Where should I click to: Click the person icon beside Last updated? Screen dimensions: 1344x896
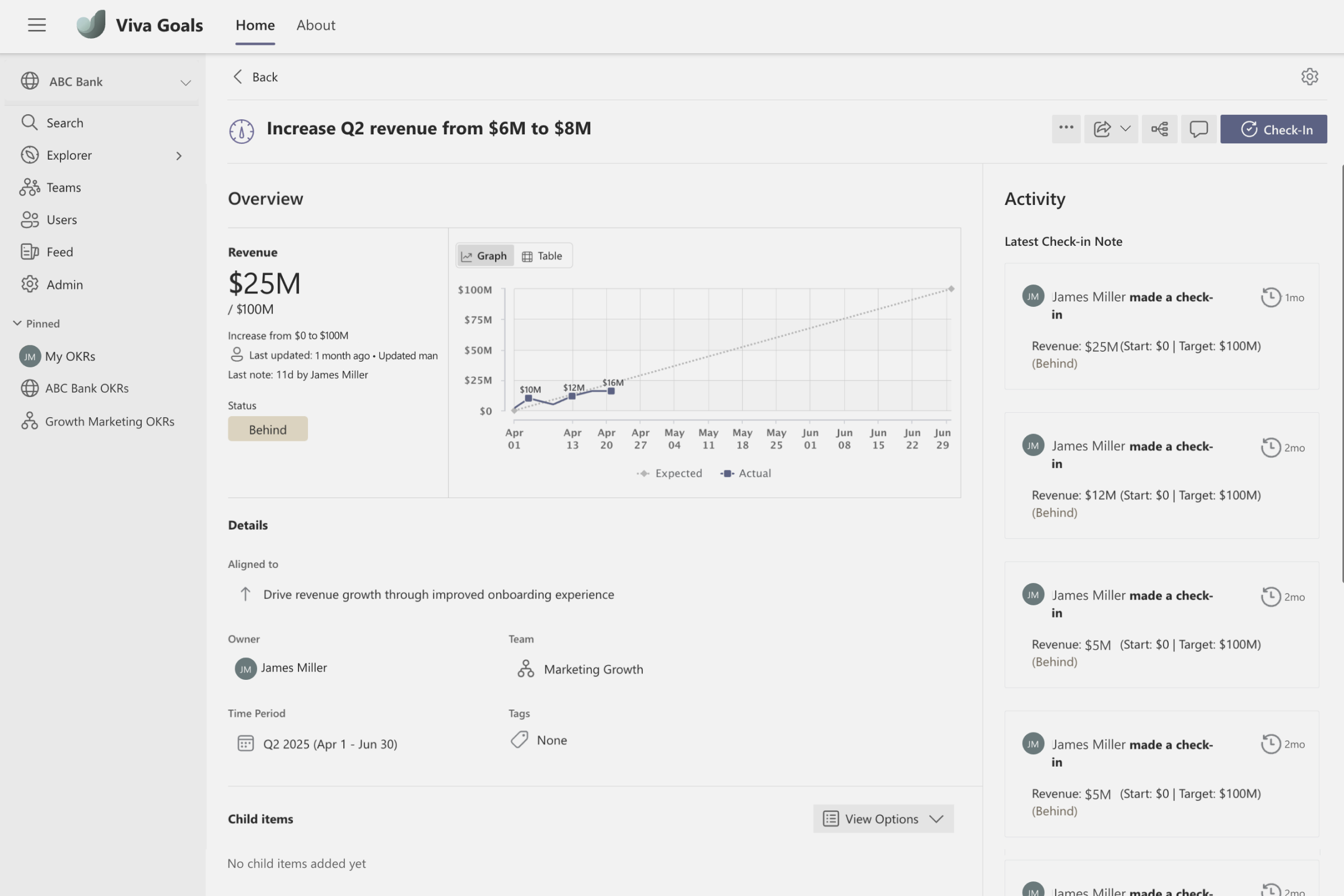(236, 355)
